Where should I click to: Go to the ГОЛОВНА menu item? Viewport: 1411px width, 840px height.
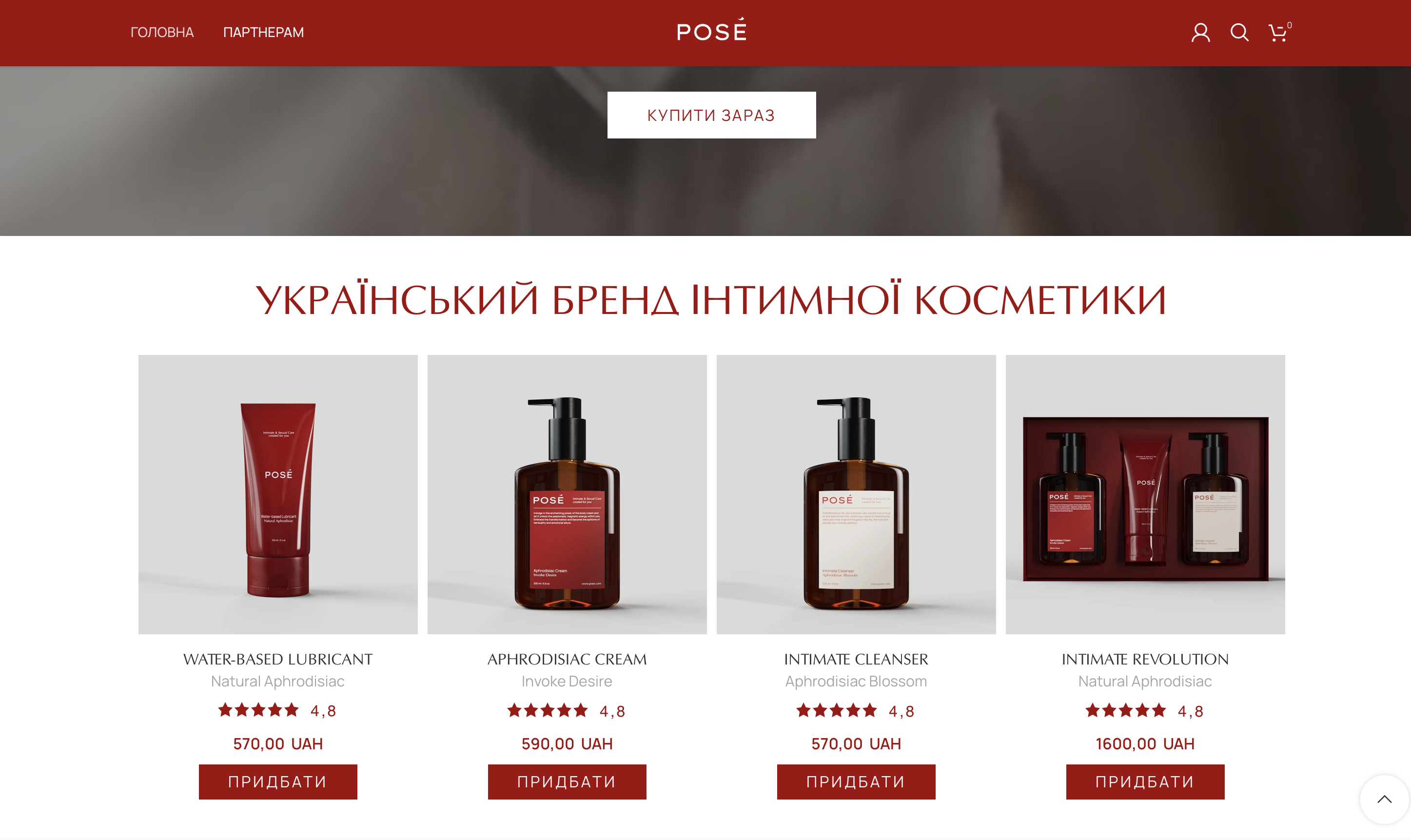[x=162, y=32]
